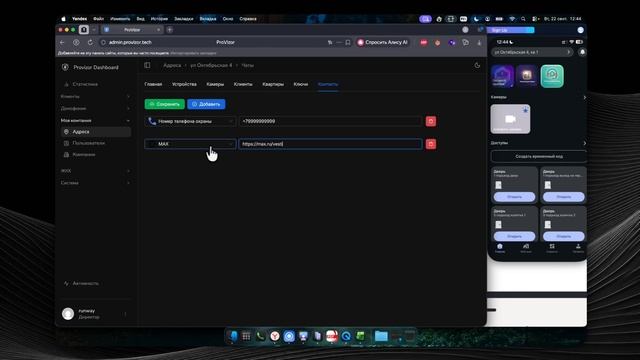The image size is (640, 360).
Task: Expand the Домофония sidebar section
Action: [x=95, y=109]
